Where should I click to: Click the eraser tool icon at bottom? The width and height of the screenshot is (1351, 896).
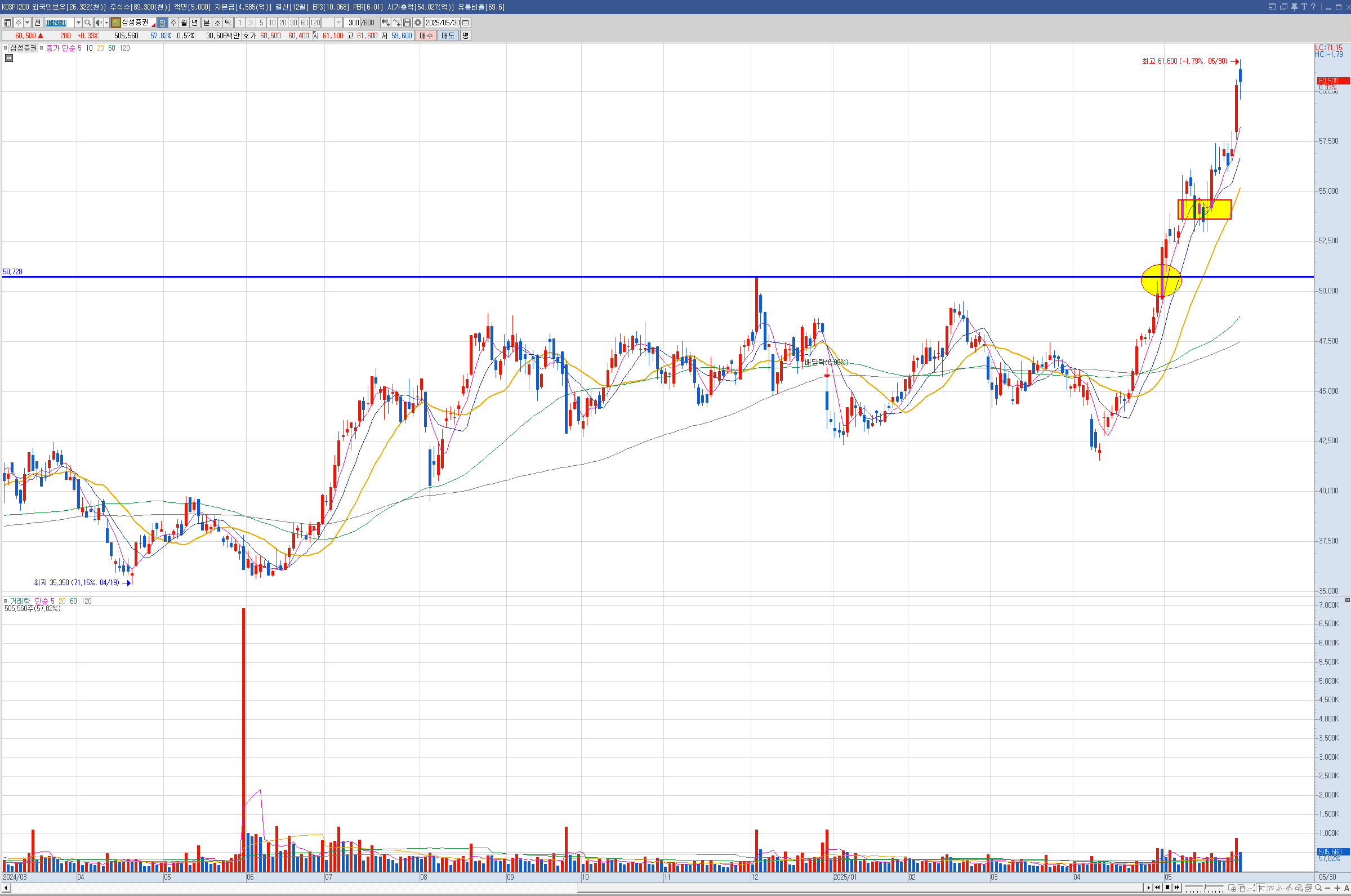point(1300,888)
